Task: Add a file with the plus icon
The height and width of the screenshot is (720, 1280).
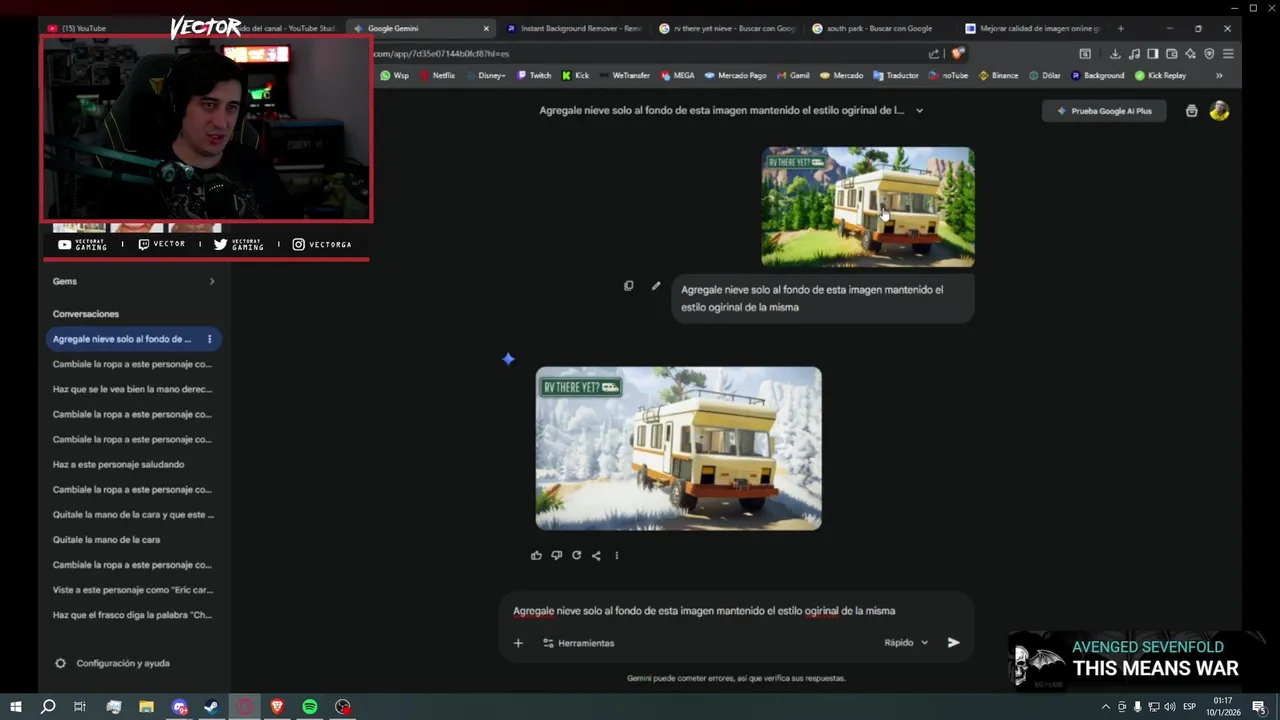Action: (518, 643)
